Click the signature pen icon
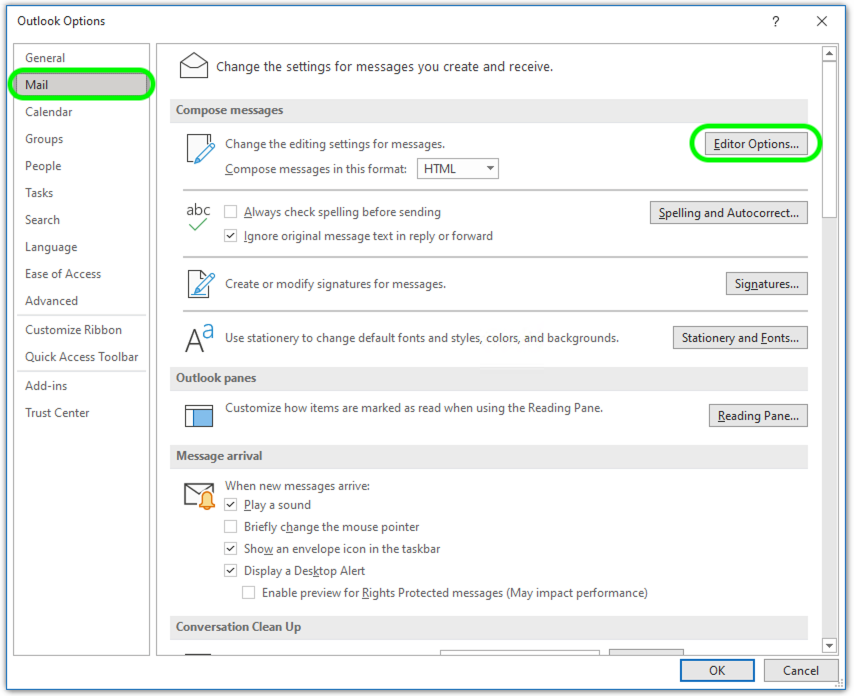Image resolution: width=858 pixels, height=696 pixels. pos(201,283)
